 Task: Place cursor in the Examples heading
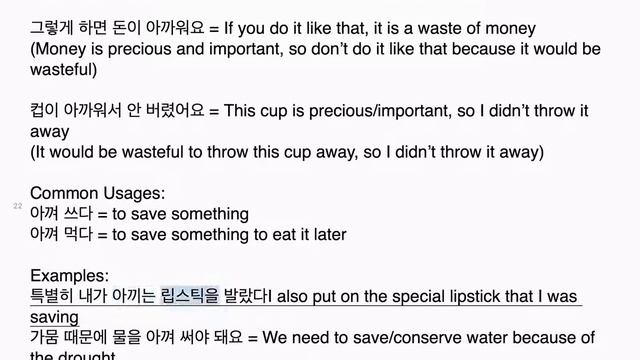click(x=69, y=276)
